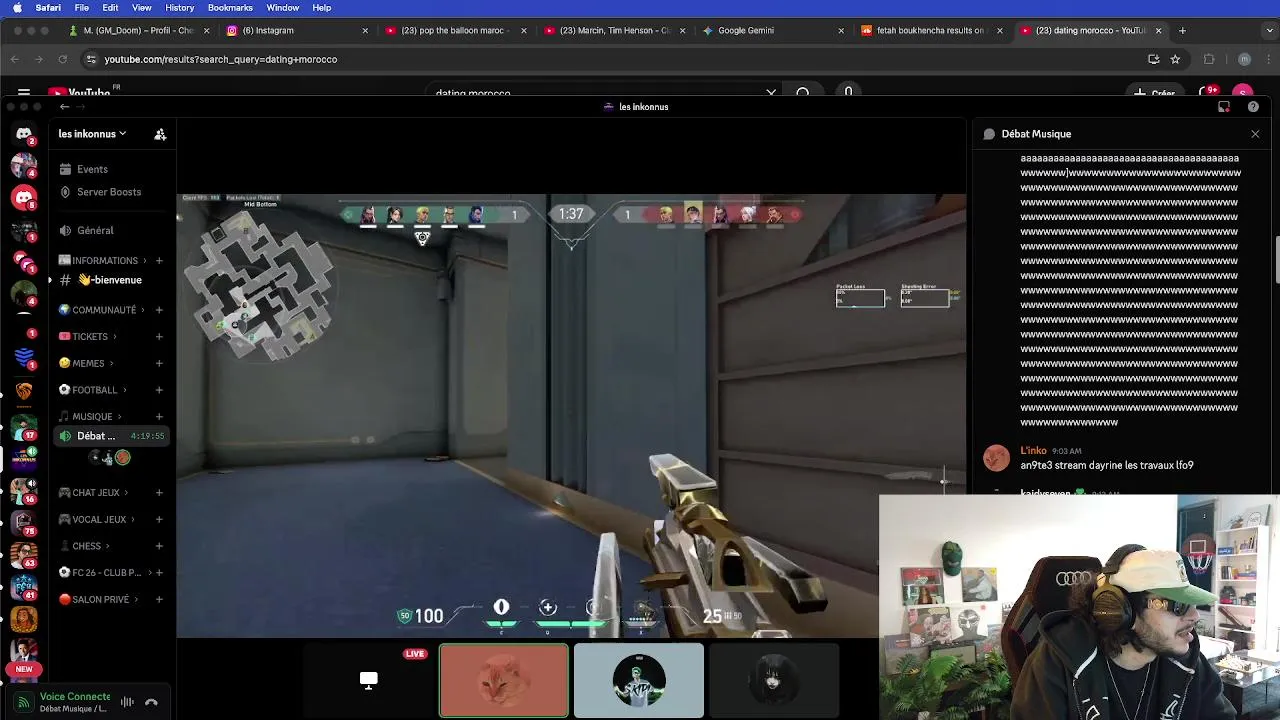This screenshot has width=1280, height=720.
Task: Toggle noise suppression waveform icon
Action: coord(127,702)
